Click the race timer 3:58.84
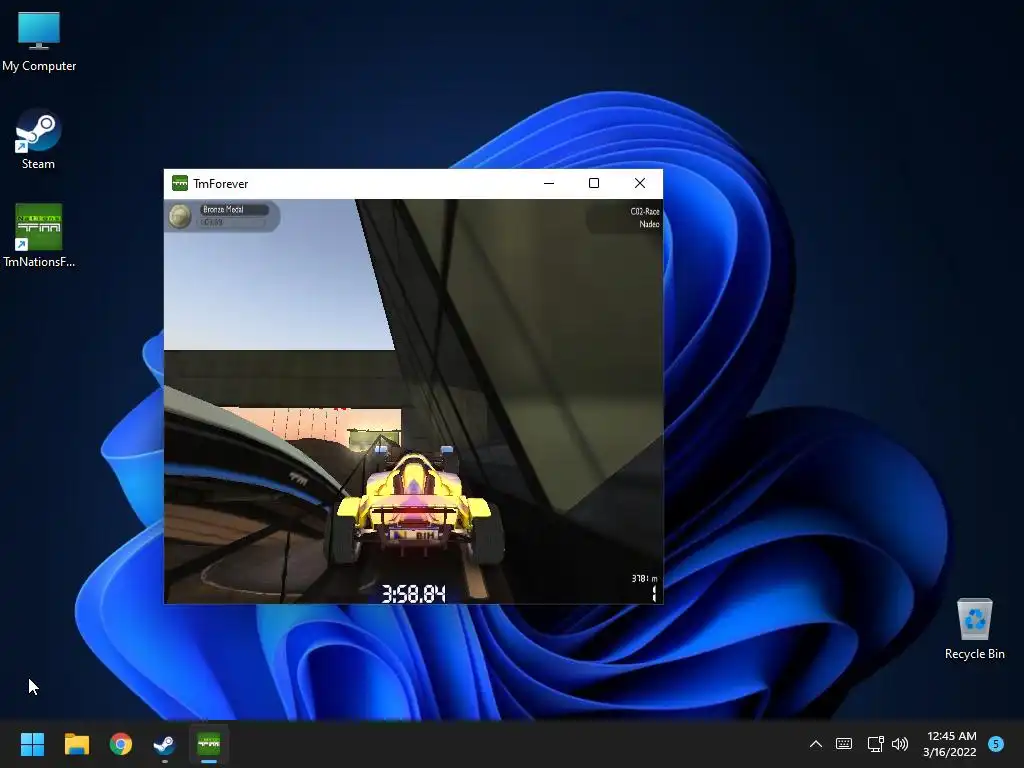 point(413,594)
